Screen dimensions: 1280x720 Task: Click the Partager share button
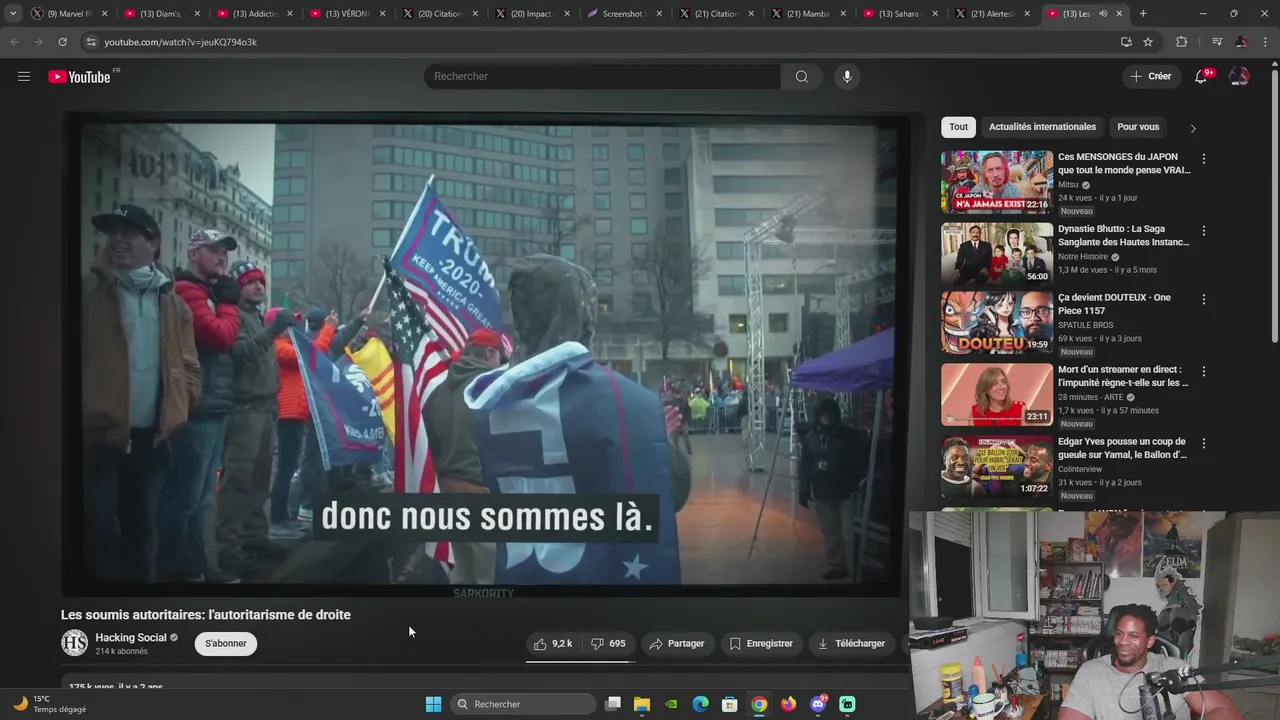click(677, 643)
